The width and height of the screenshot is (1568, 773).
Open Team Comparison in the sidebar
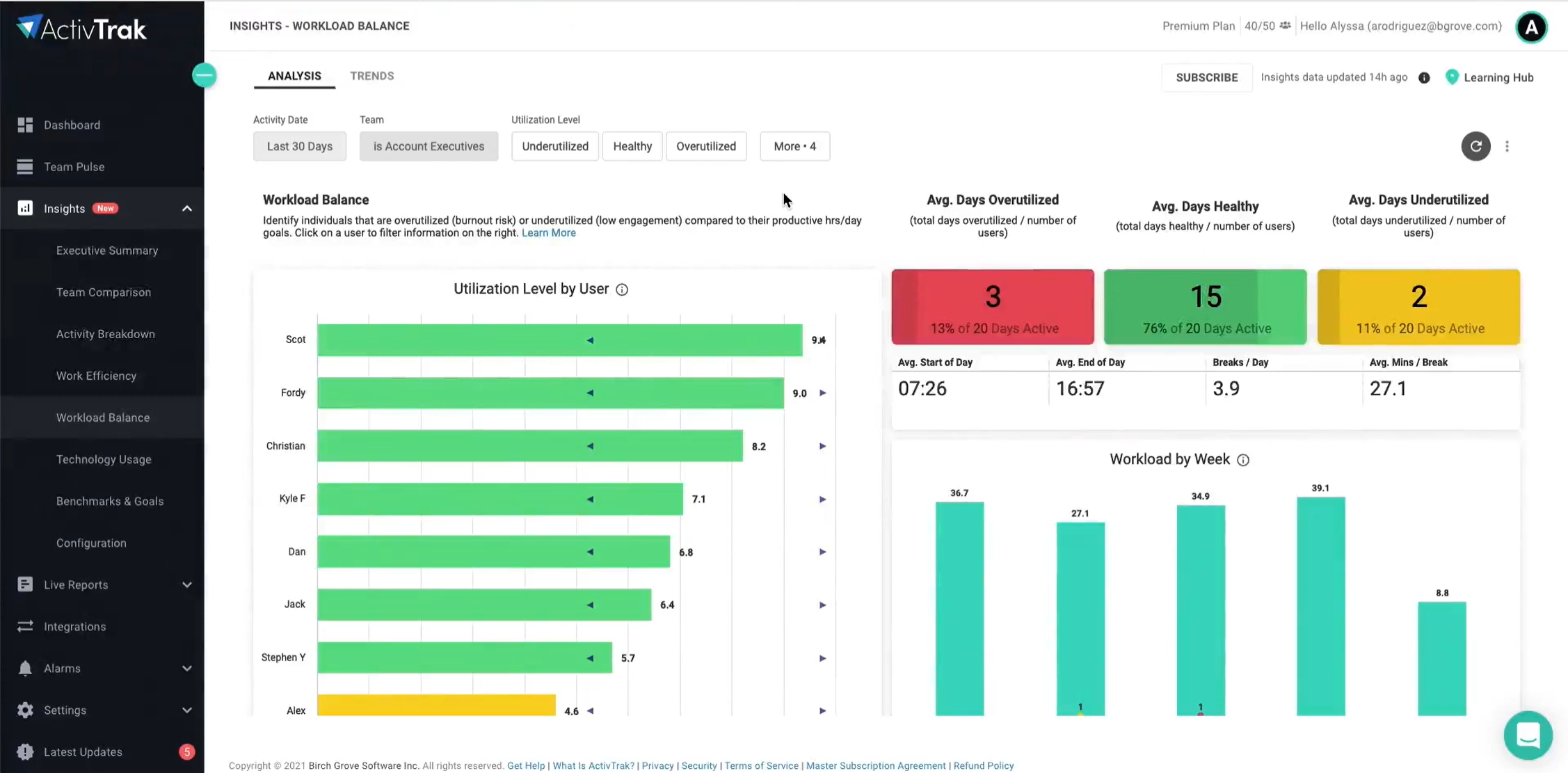[x=104, y=292]
